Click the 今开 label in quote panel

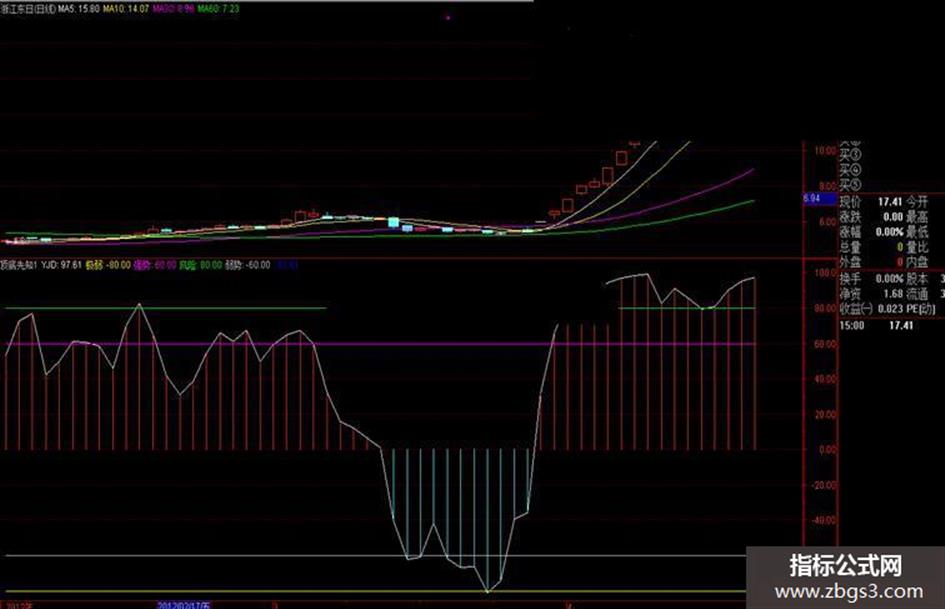[x=917, y=202]
